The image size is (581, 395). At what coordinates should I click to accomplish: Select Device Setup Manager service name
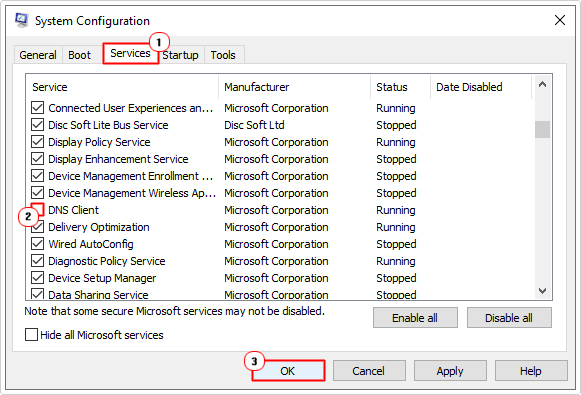coord(102,278)
